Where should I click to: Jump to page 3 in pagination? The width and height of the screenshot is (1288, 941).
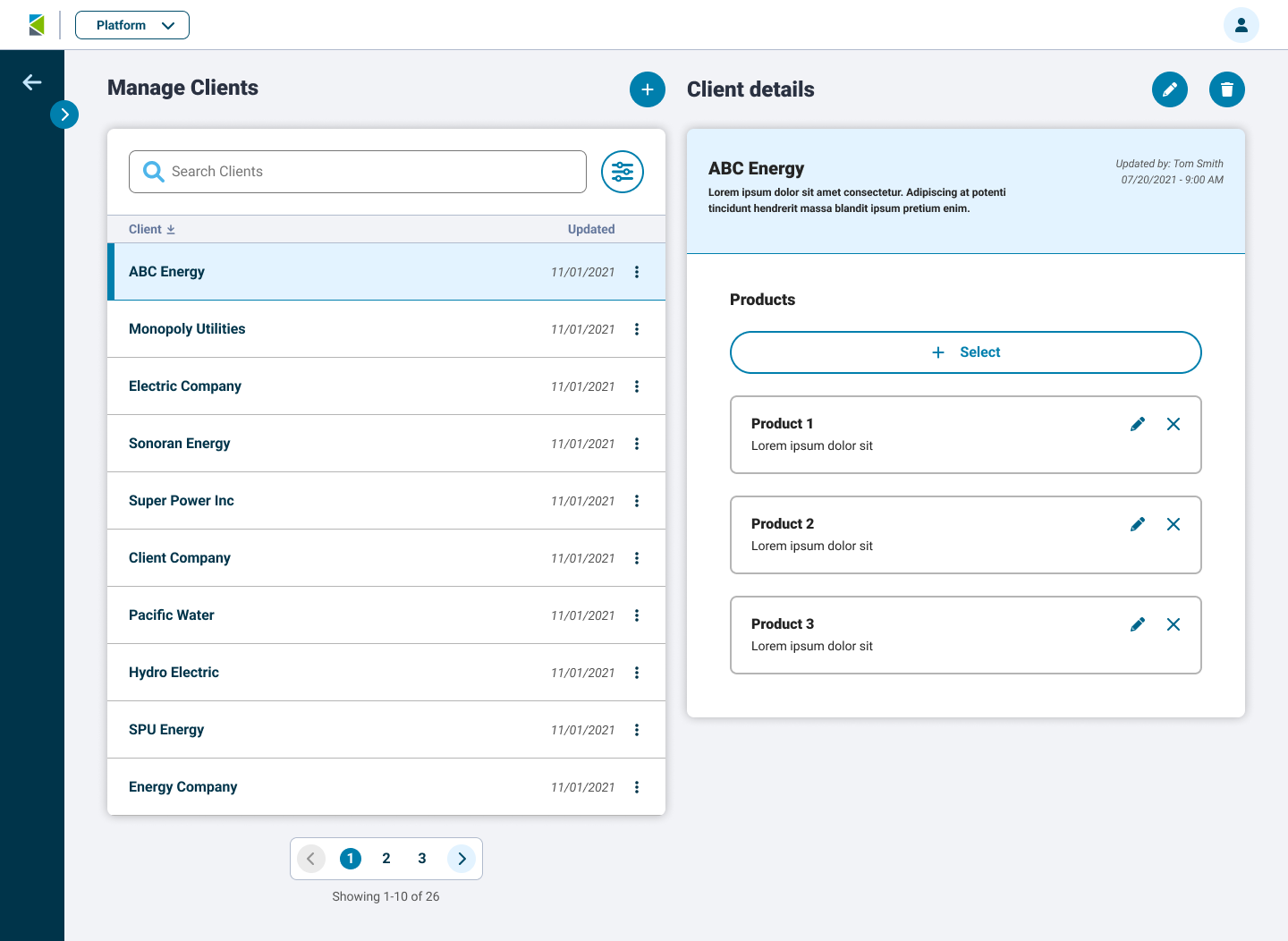tap(421, 859)
